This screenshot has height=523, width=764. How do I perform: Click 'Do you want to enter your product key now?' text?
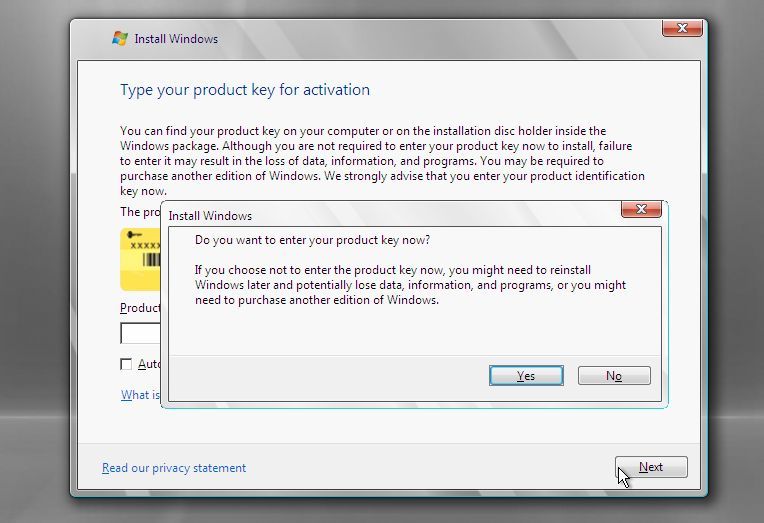(312, 240)
